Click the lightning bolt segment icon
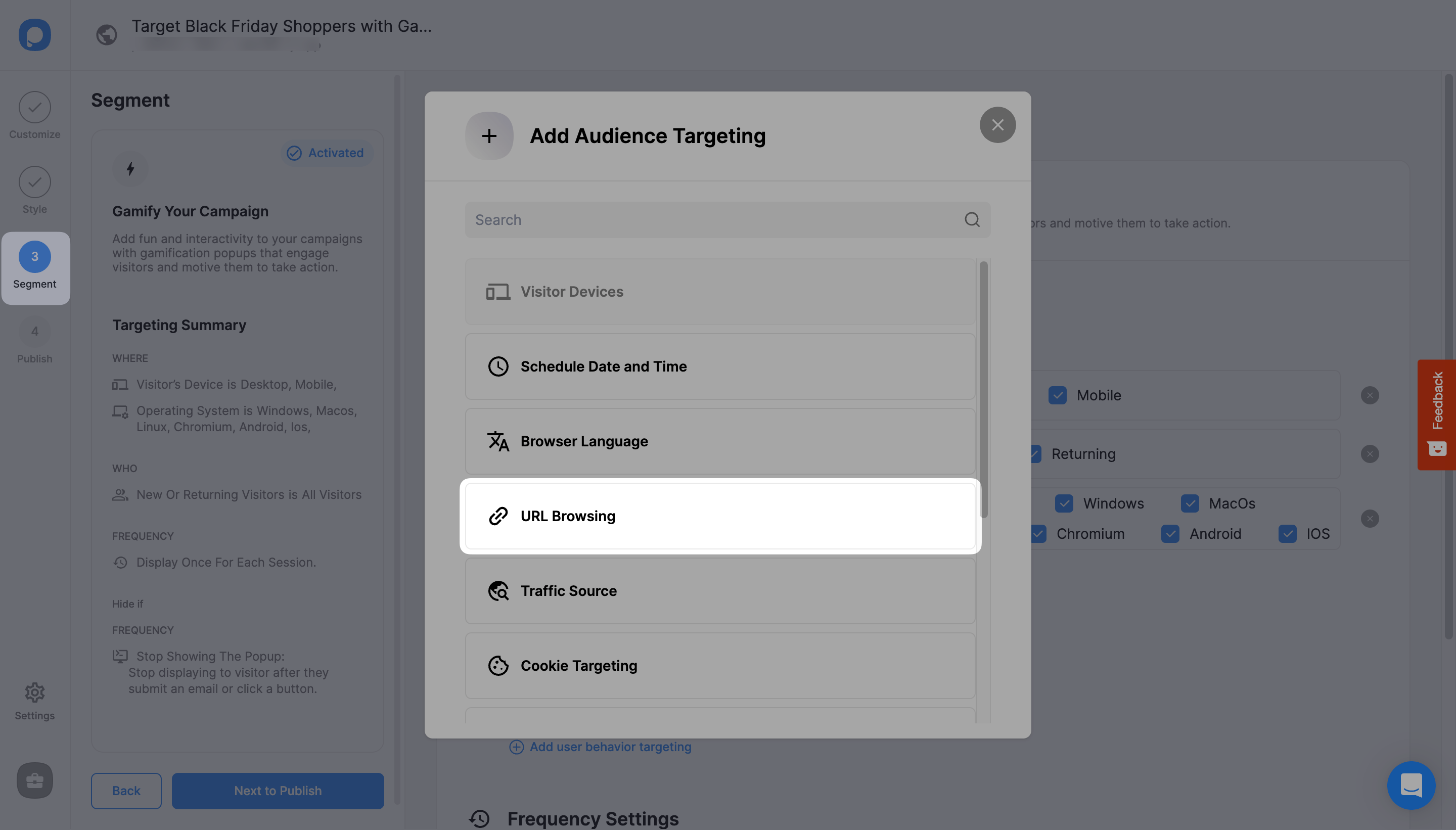This screenshot has height=830, width=1456. (x=130, y=169)
